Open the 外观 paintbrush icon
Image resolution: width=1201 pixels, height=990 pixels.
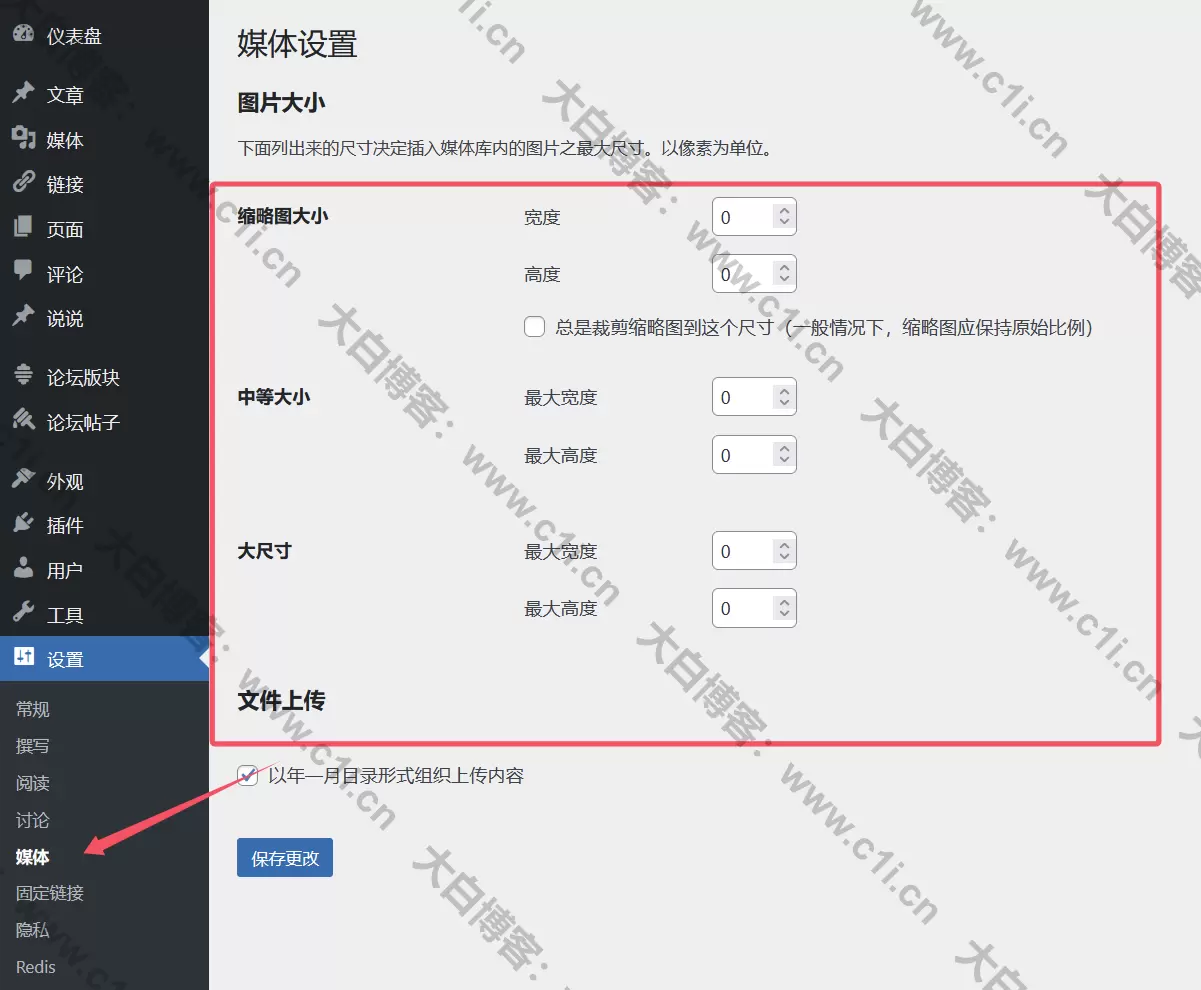pos(23,480)
